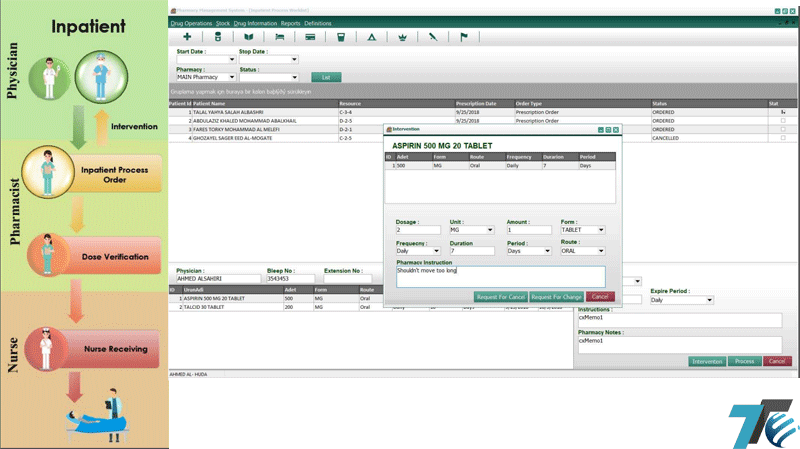Click the pill bottle toolbar icon
Viewport: 800px width, 449px height.
(x=217, y=37)
